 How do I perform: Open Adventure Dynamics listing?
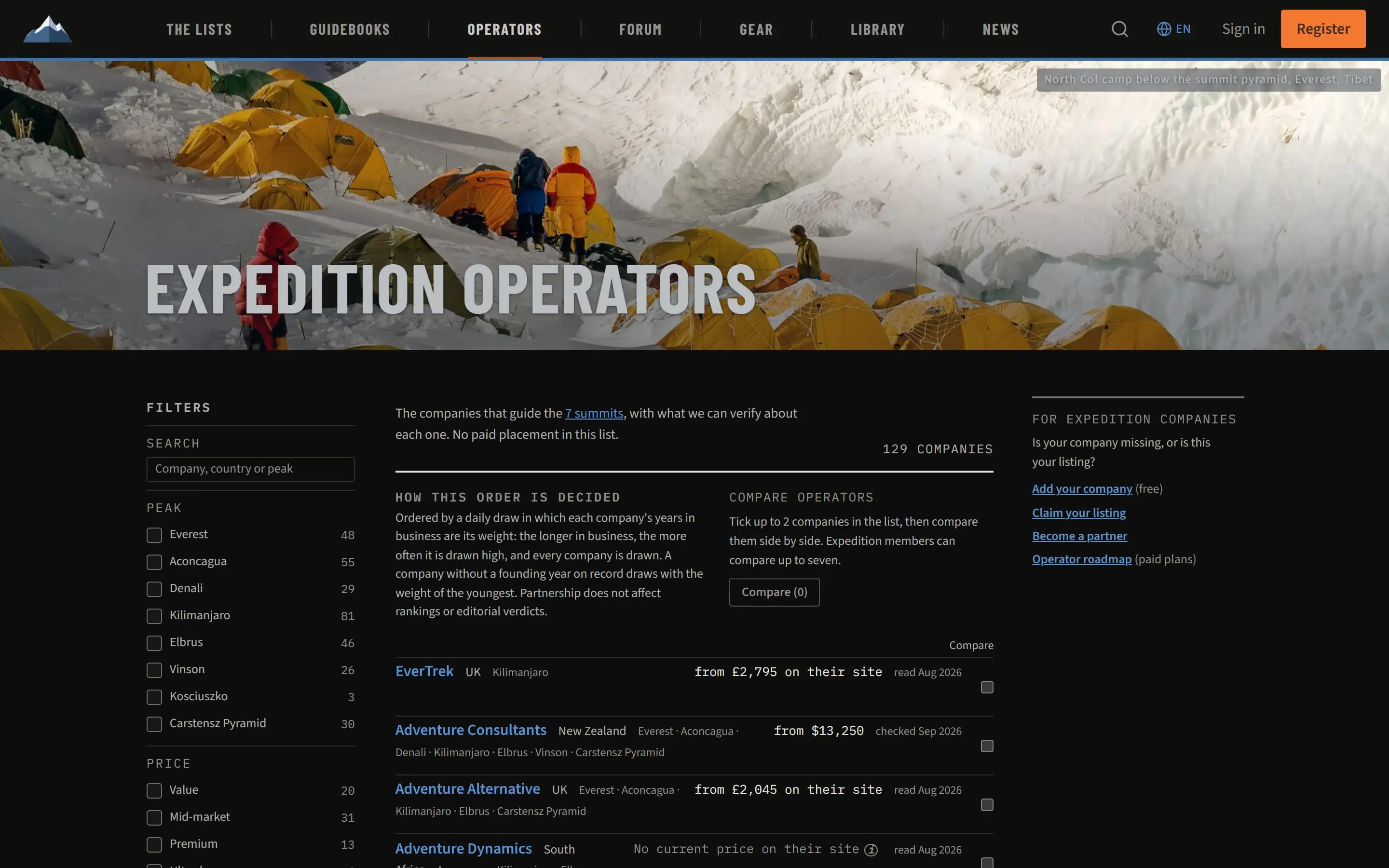[x=463, y=849]
